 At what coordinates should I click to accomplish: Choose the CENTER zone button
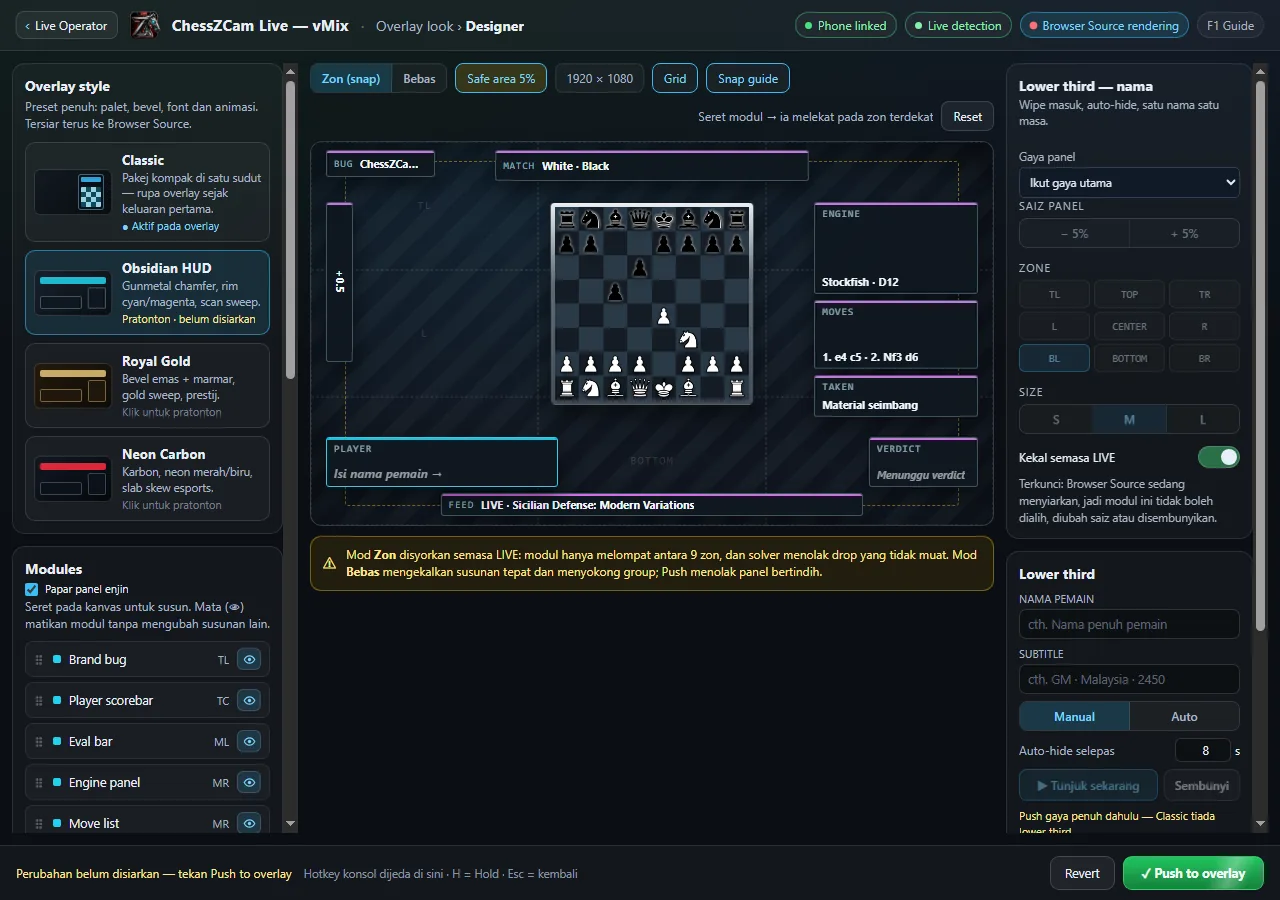[x=1129, y=326]
